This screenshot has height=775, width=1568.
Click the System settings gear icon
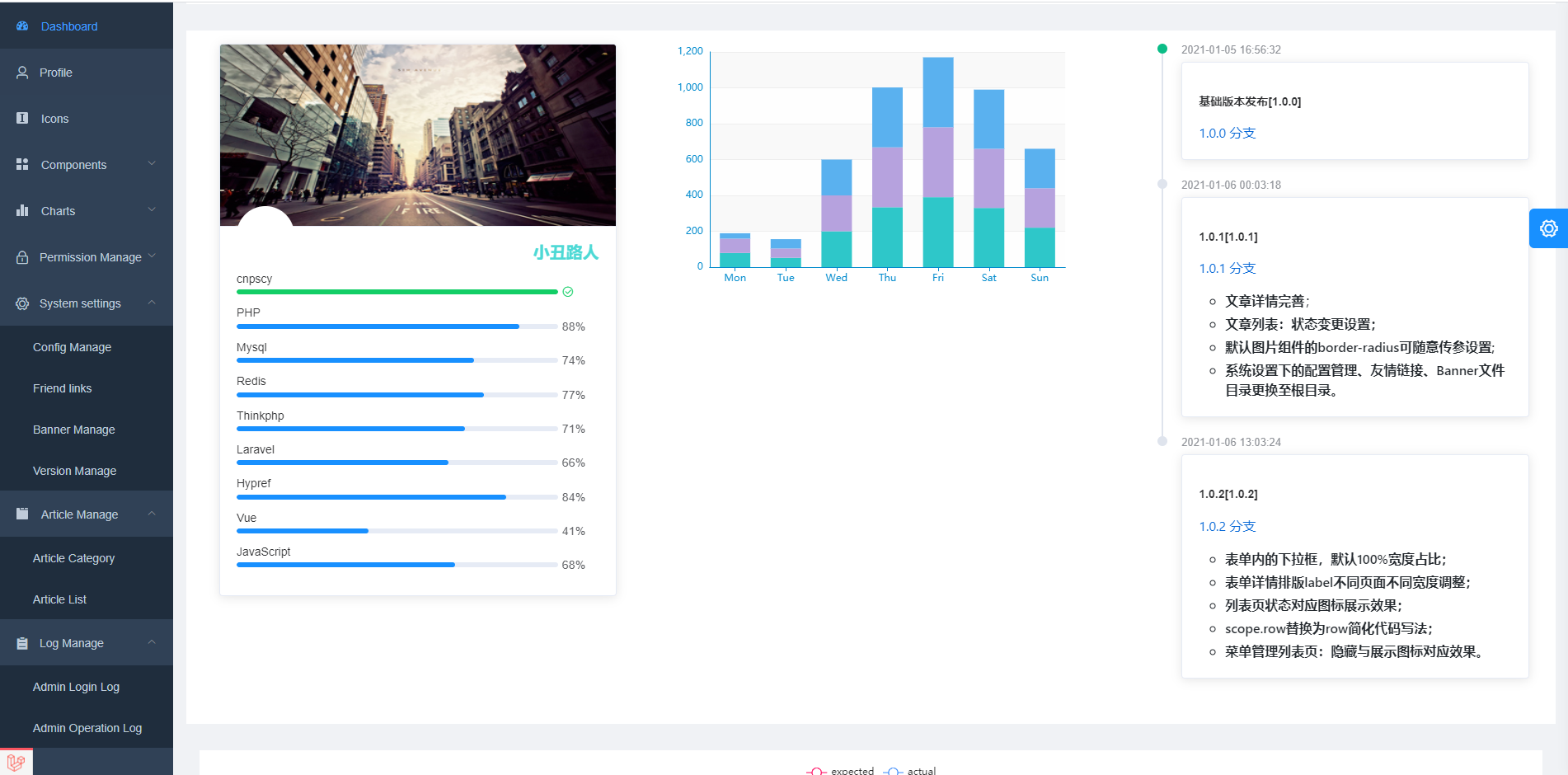tap(22, 303)
